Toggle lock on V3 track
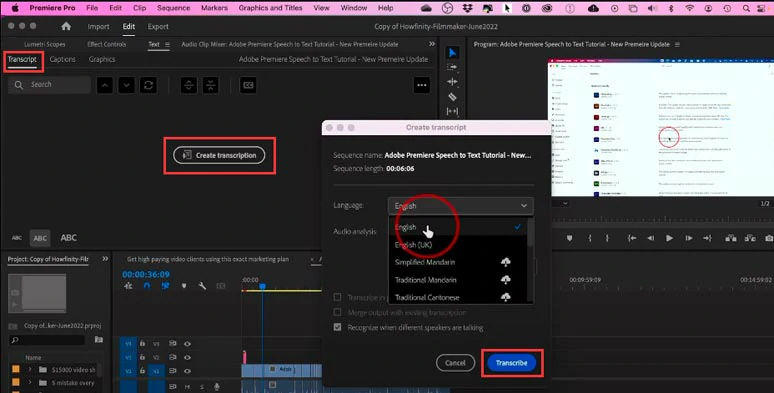774x393 pixels. (142, 344)
